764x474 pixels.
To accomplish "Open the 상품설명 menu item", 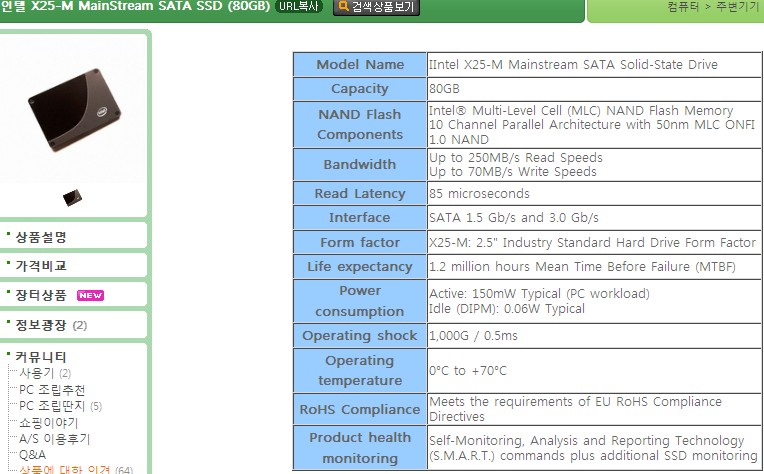I will point(41,237).
